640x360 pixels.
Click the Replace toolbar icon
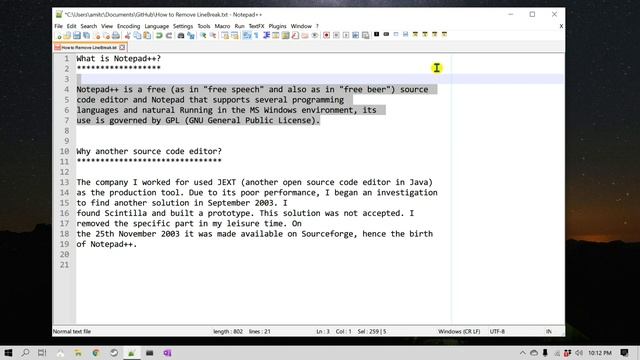click(x=191, y=36)
